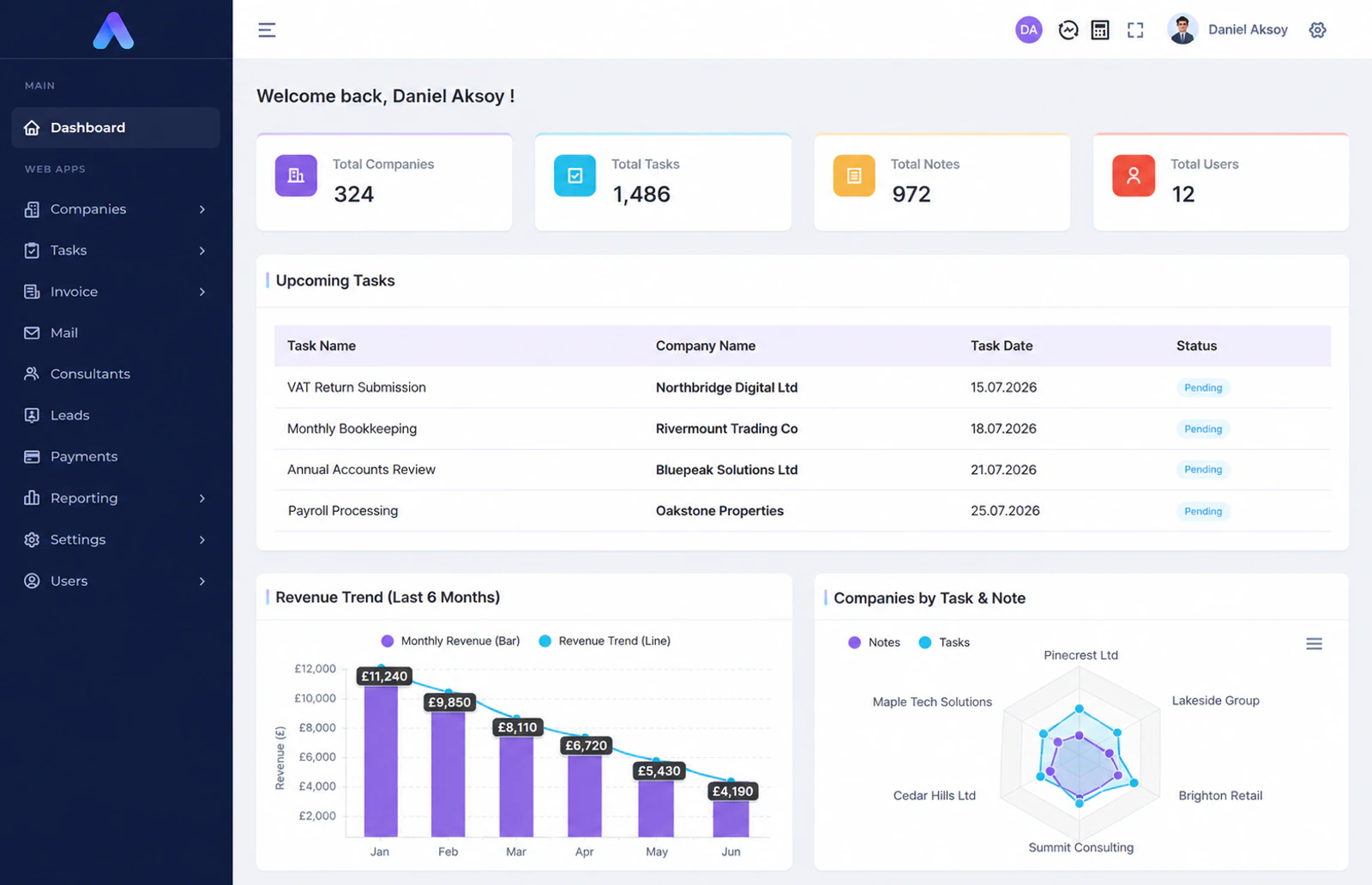Click the Consultants people icon in sidebar
Viewport: 1372px width, 885px height.
(32, 374)
